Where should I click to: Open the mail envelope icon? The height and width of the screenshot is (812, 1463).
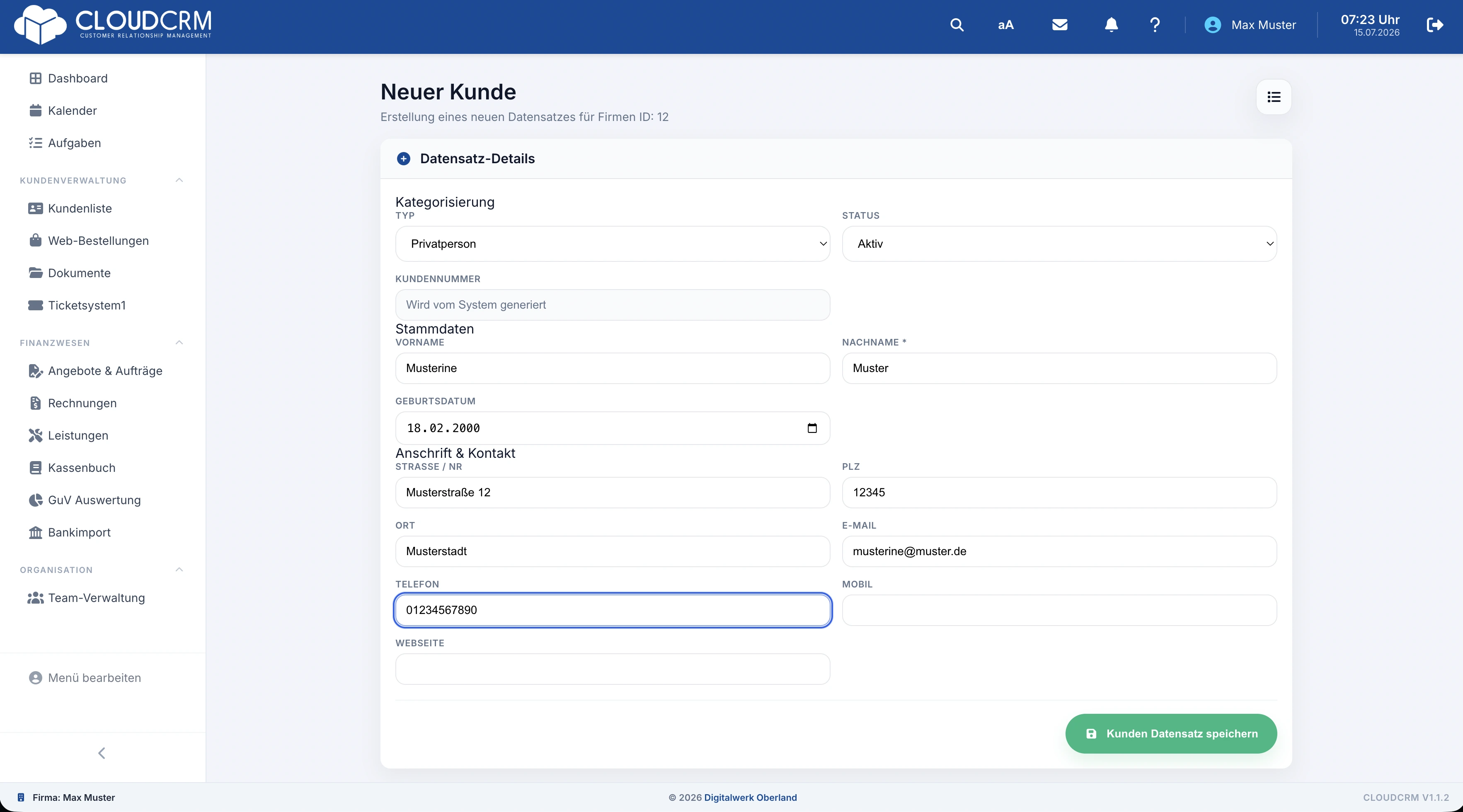click(x=1060, y=25)
